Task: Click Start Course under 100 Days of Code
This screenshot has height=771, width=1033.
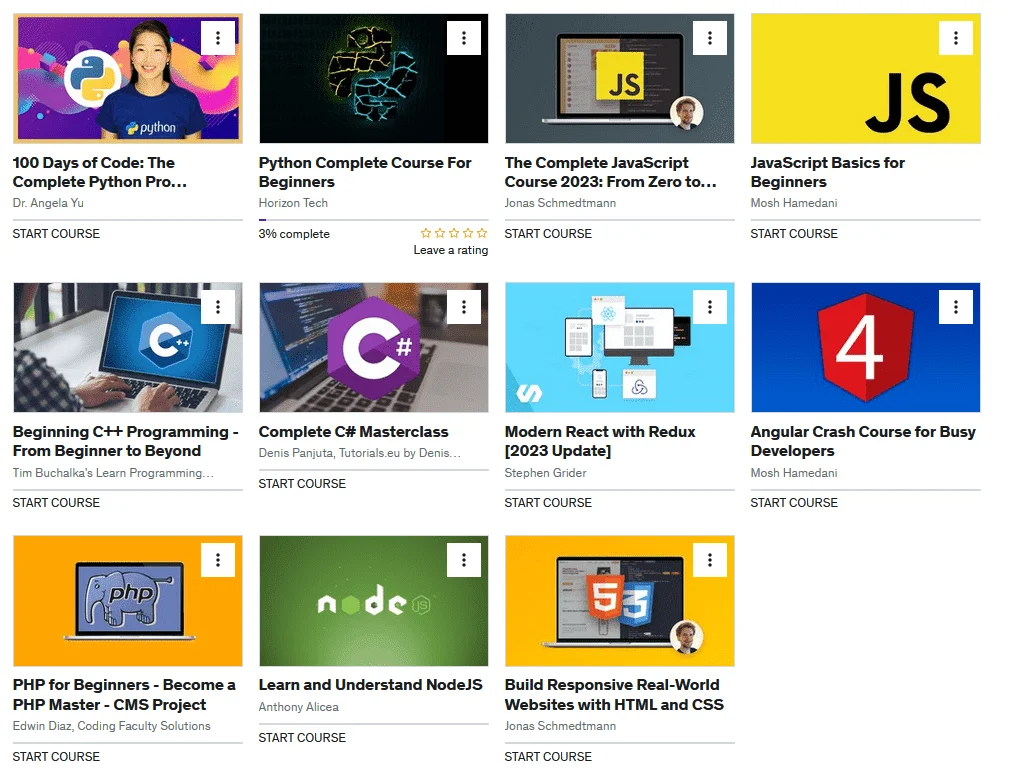Action: [56, 234]
